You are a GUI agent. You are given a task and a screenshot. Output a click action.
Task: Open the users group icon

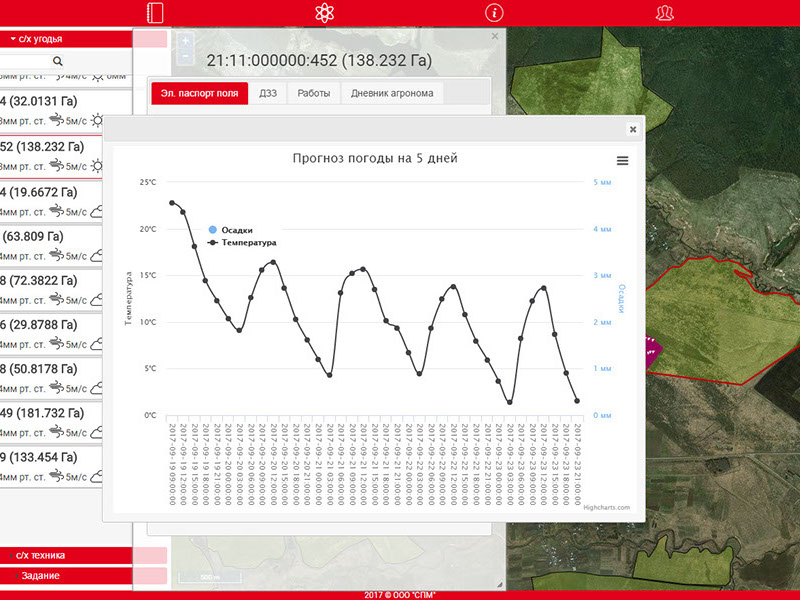665,13
